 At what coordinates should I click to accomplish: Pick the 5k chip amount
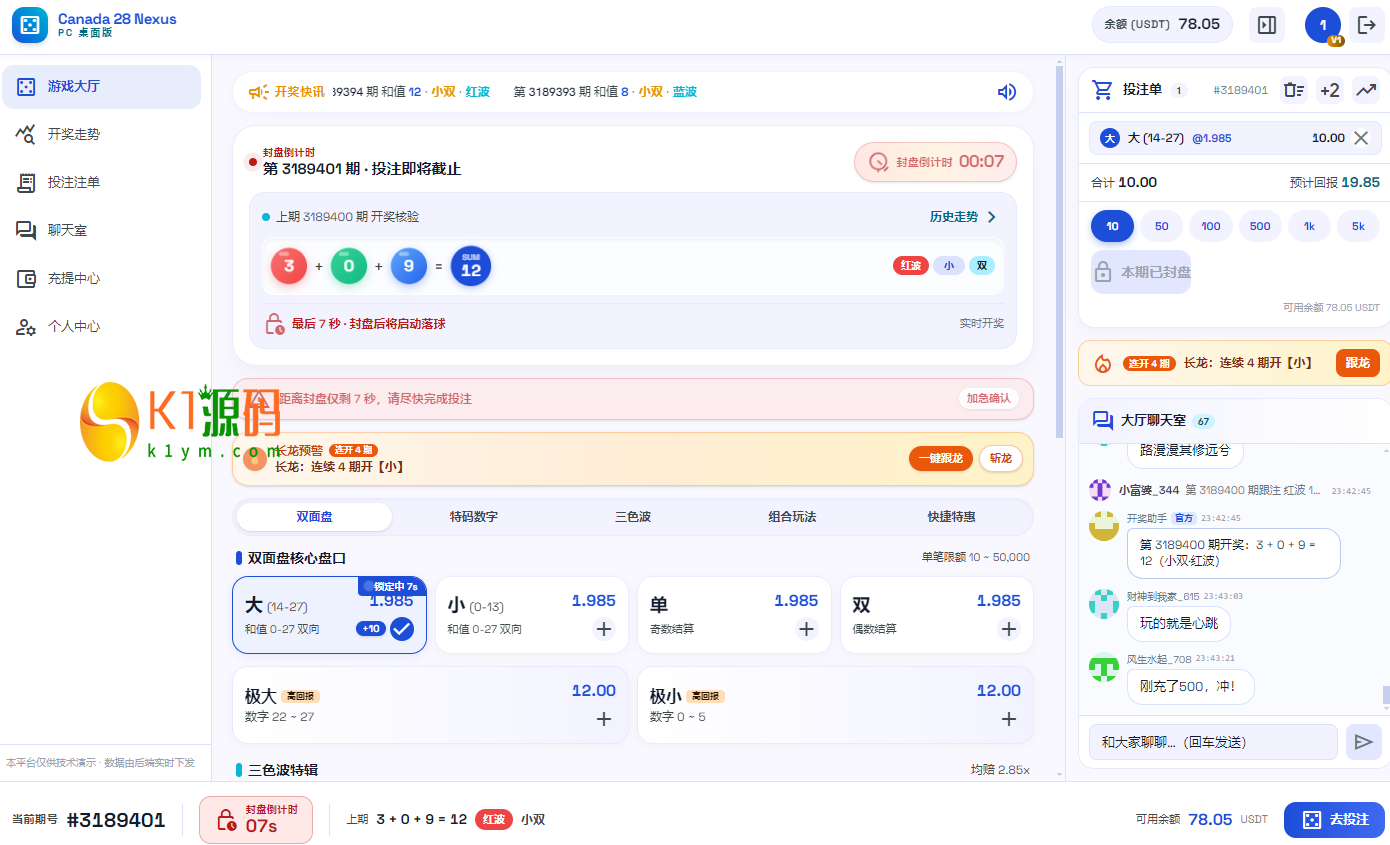[x=1358, y=226]
